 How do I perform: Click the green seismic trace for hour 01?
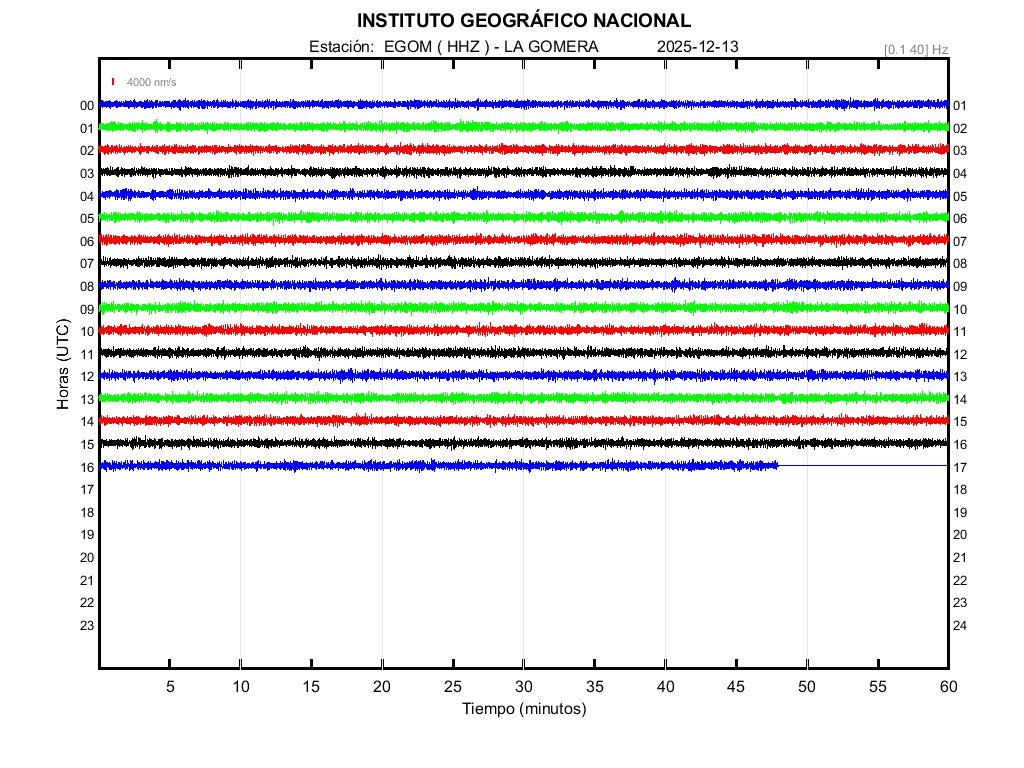click(523, 126)
